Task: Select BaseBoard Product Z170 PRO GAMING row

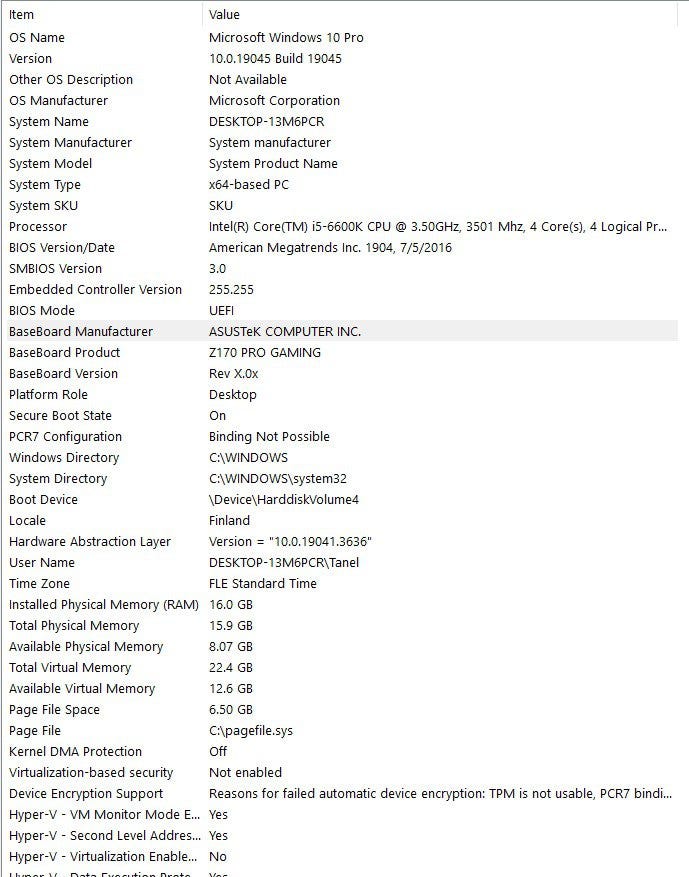Action: click(342, 352)
